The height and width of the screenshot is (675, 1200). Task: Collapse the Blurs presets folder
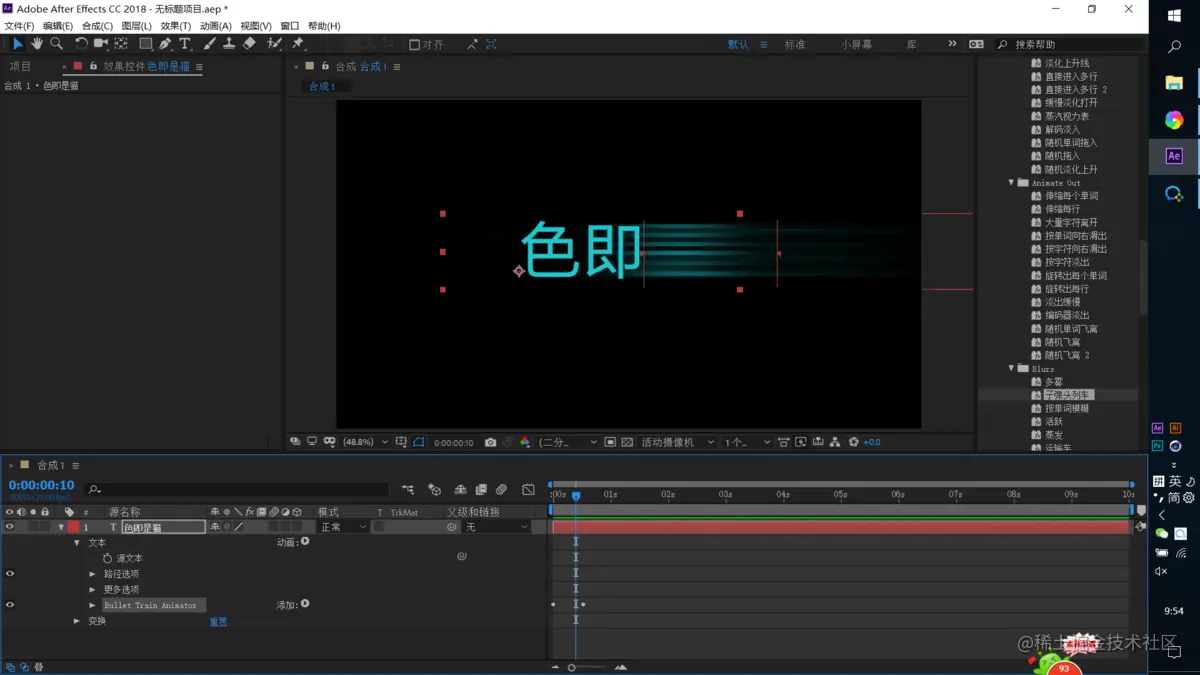pos(1011,369)
